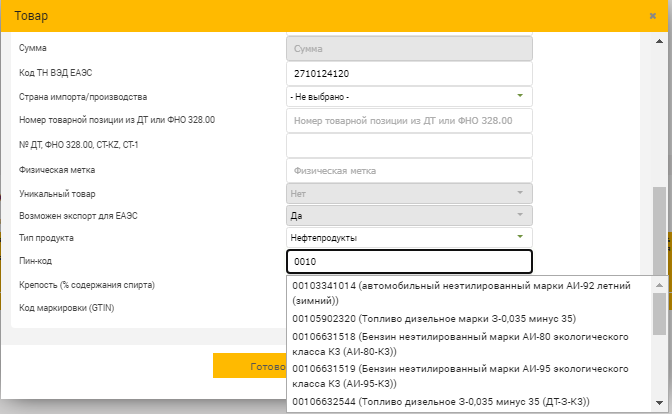Close the Товар dialog with X icon
The image size is (672, 414).
652,16
